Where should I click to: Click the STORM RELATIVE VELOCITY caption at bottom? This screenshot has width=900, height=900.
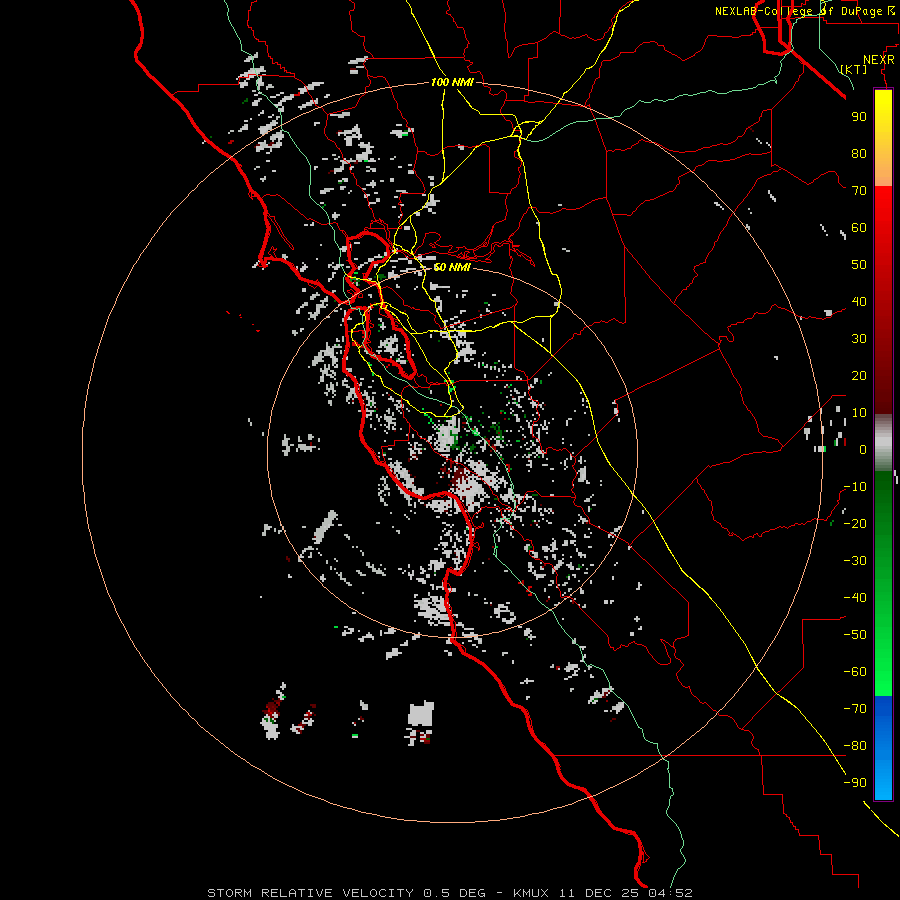click(x=449, y=893)
